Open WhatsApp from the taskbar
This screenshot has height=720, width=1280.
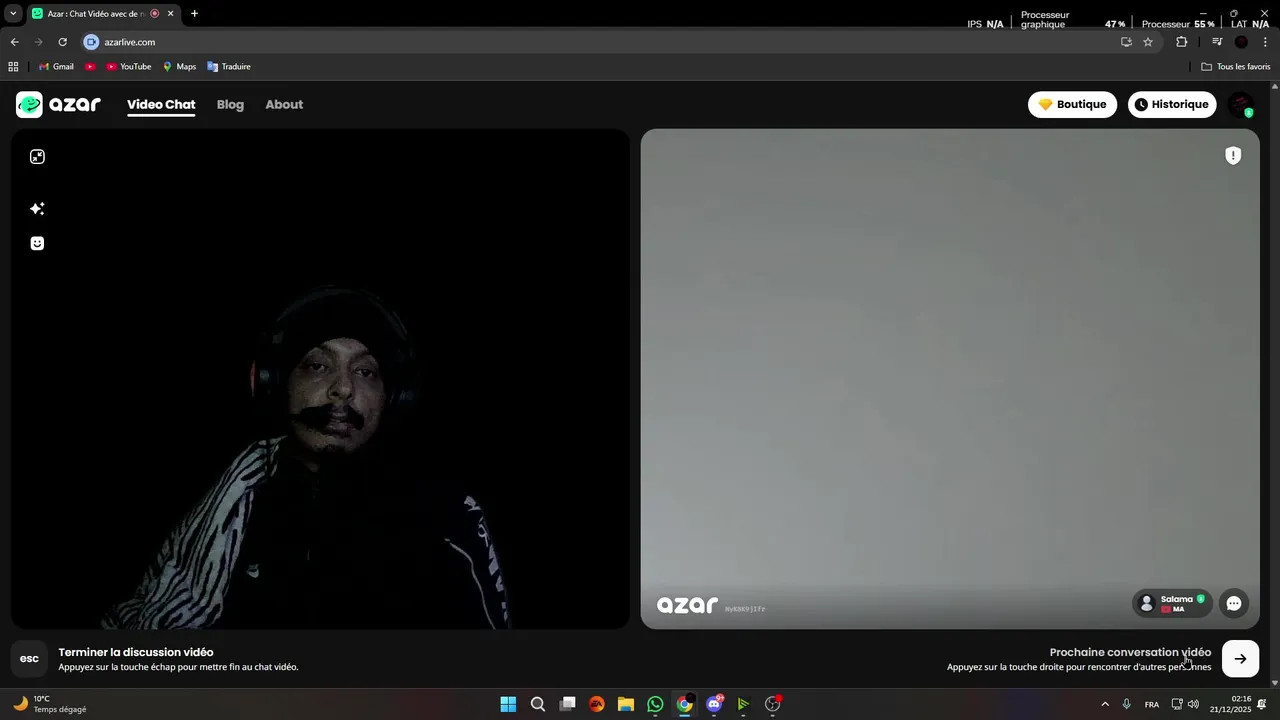tap(655, 704)
